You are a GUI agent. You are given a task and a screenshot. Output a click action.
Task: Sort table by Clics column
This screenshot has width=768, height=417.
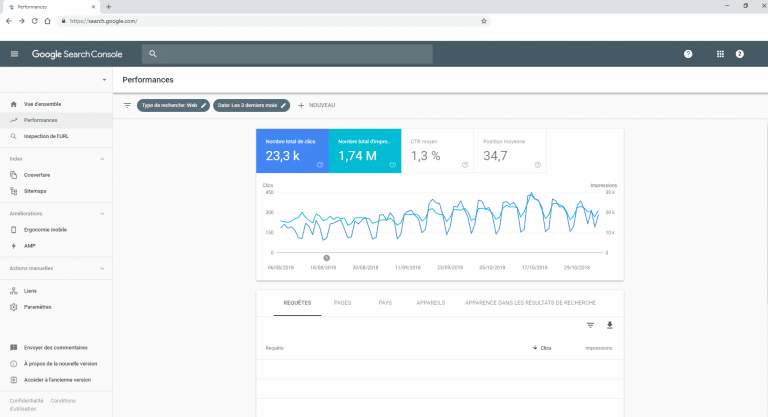[x=542, y=348]
